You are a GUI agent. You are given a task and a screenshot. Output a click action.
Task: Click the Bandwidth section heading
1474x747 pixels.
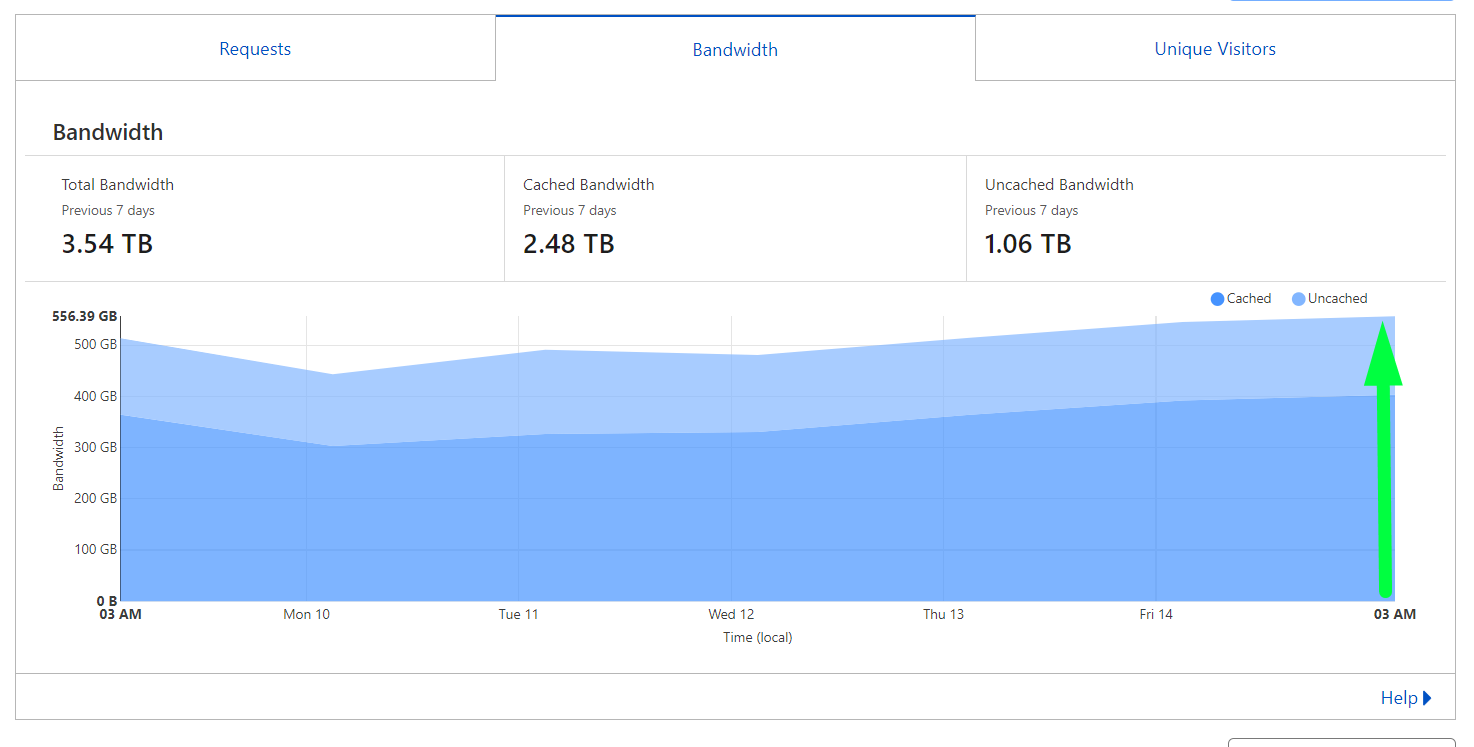click(108, 132)
